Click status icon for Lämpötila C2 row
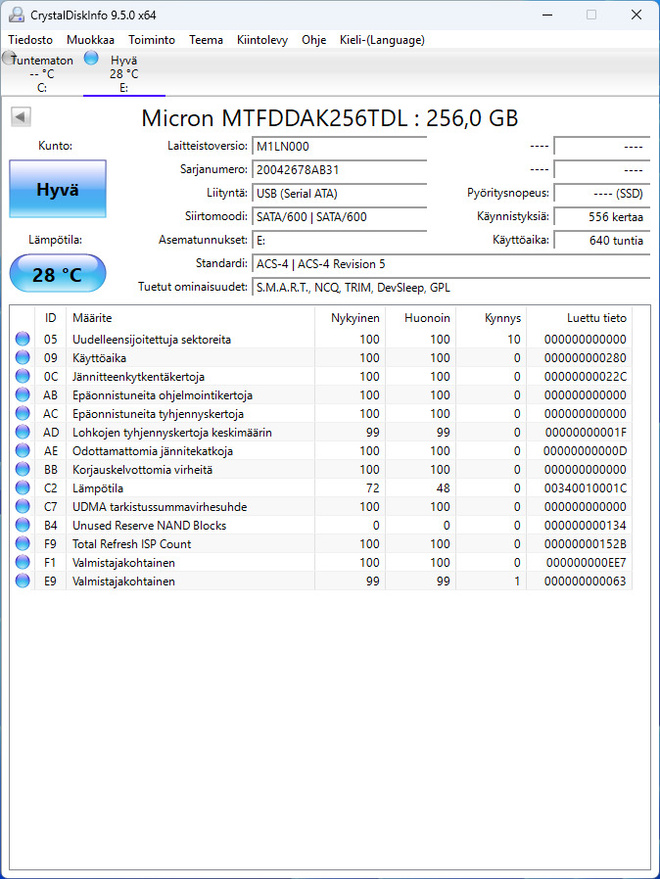660x879 pixels. (22, 488)
